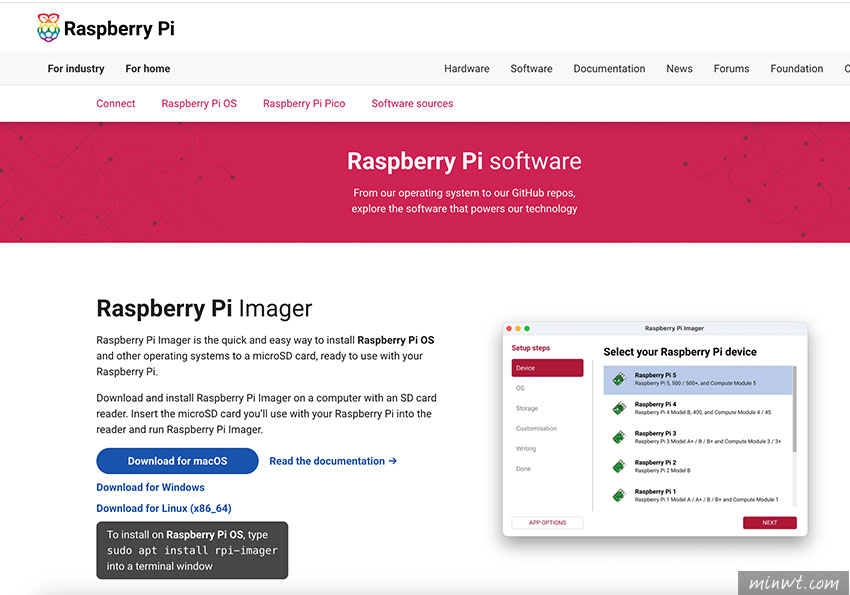Open the For industry section
Viewport: 850px width, 595px height.
[76, 69]
